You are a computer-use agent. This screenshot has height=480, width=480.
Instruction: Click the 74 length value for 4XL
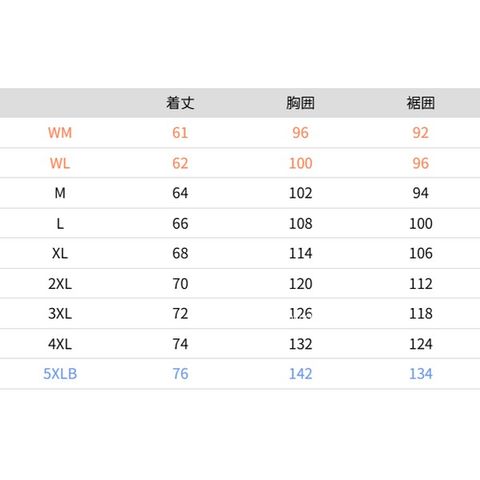(x=180, y=344)
